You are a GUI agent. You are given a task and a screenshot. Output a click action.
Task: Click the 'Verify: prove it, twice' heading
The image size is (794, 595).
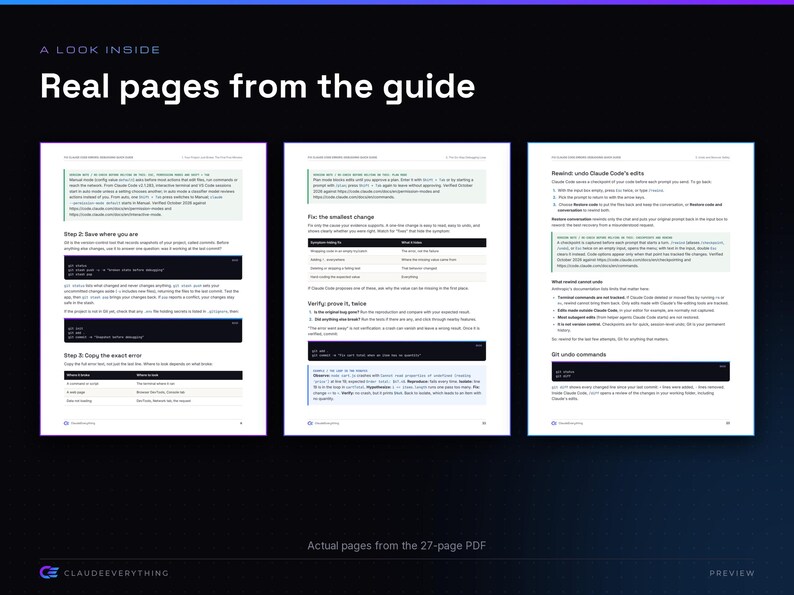click(x=337, y=303)
